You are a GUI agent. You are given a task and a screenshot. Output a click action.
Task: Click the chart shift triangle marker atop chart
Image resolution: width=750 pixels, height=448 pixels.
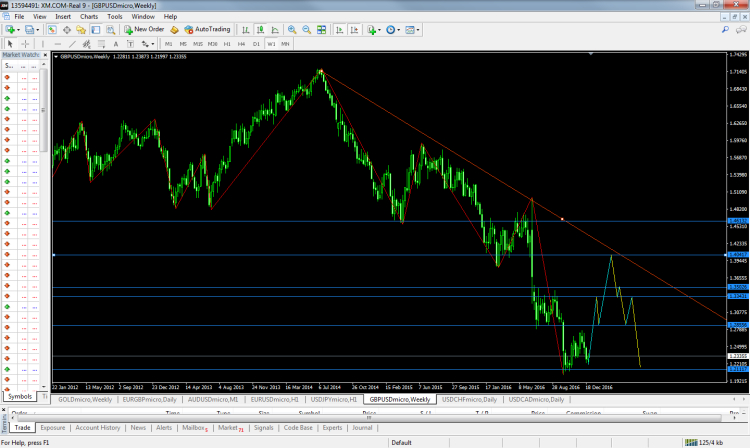click(x=591, y=54)
